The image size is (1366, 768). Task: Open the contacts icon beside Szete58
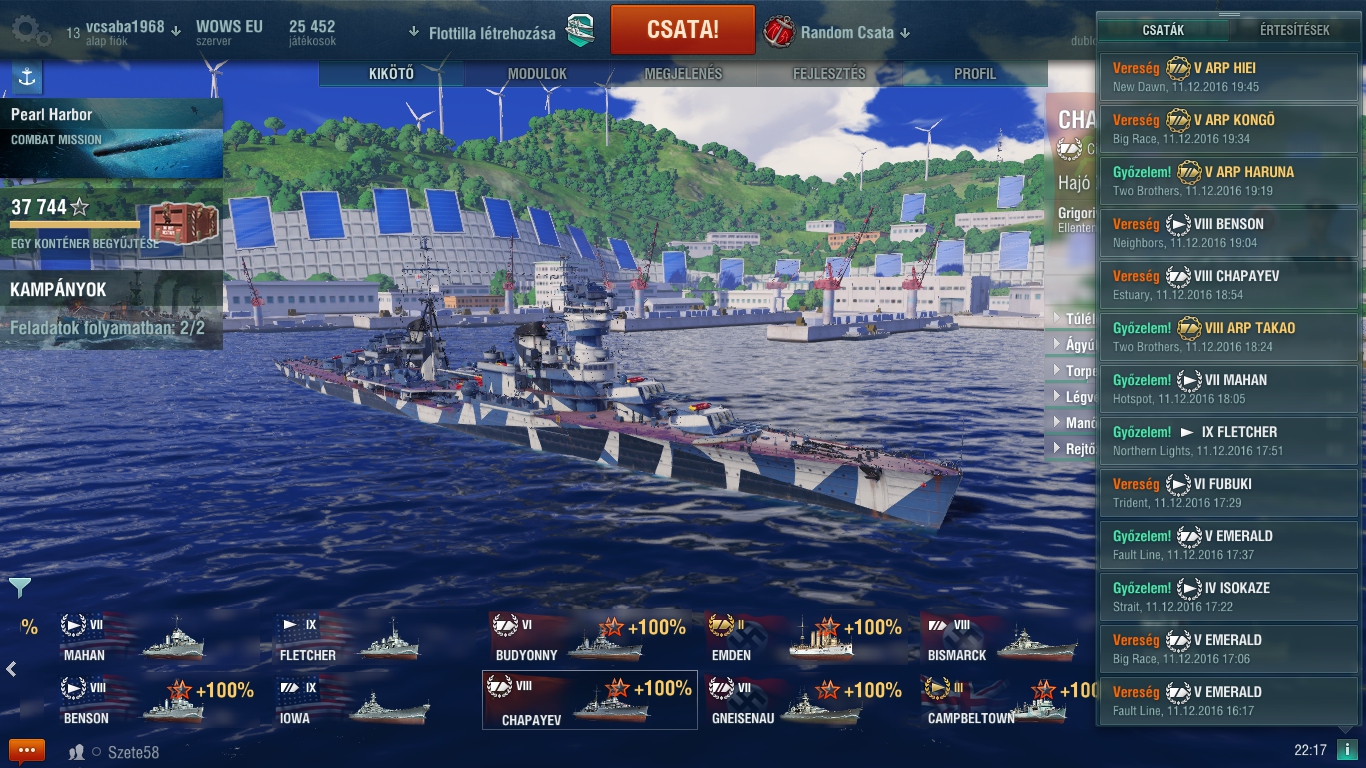pyautogui.click(x=76, y=752)
